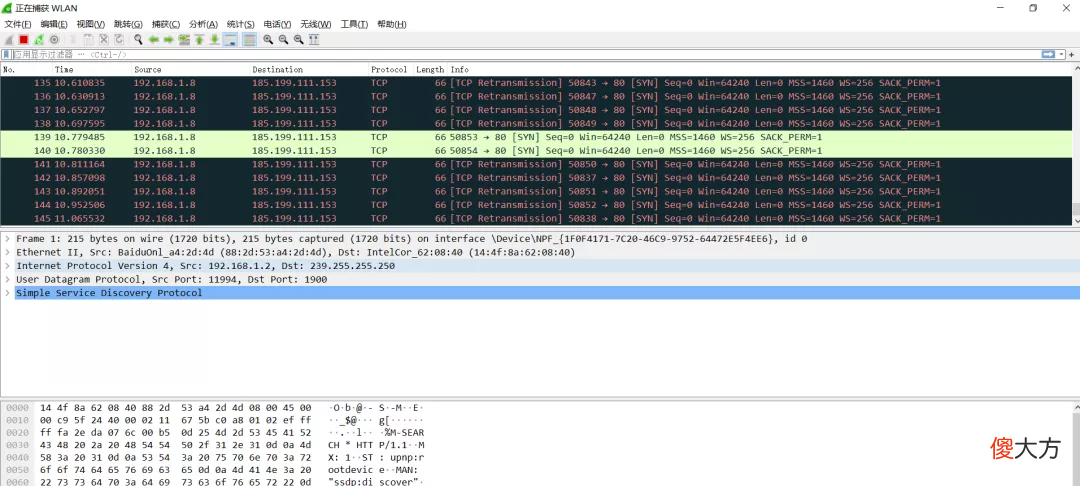Click packet list scrollbar down arrow

1076,220
